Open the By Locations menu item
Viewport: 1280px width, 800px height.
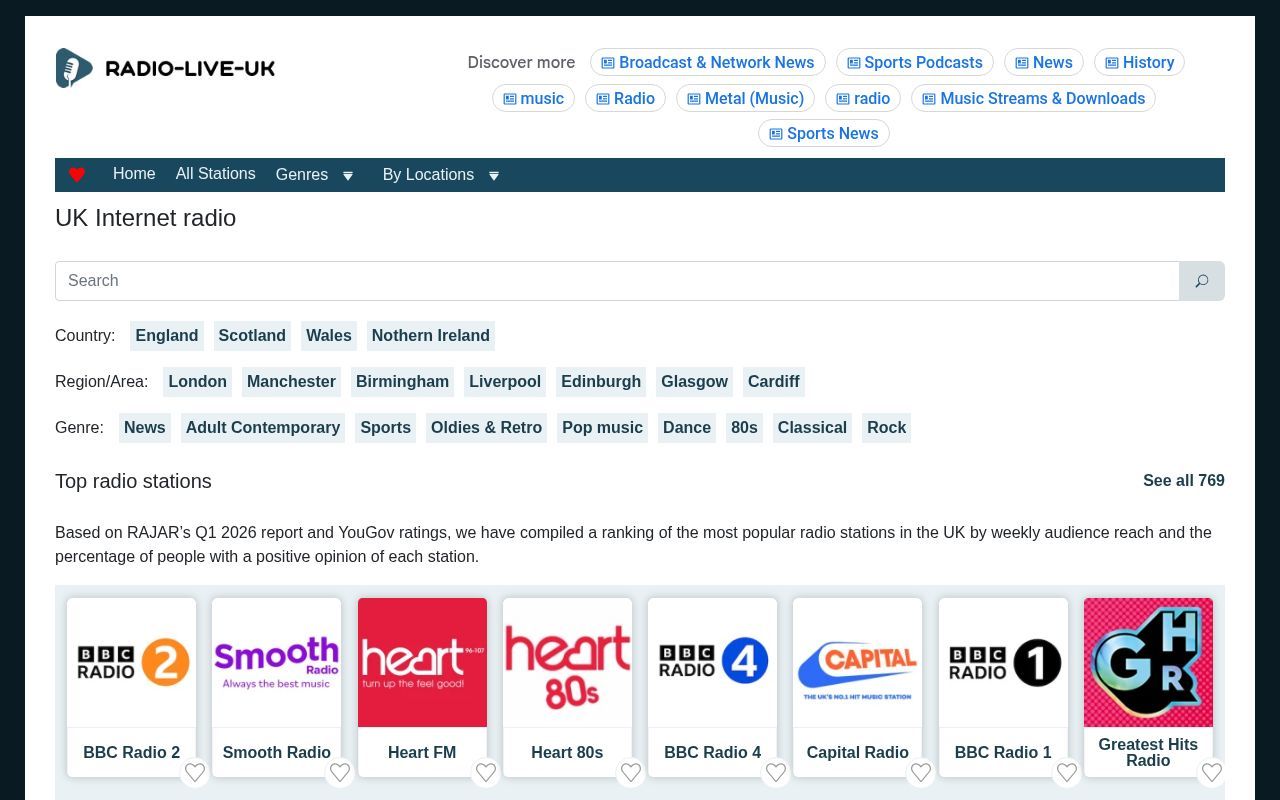[428, 175]
